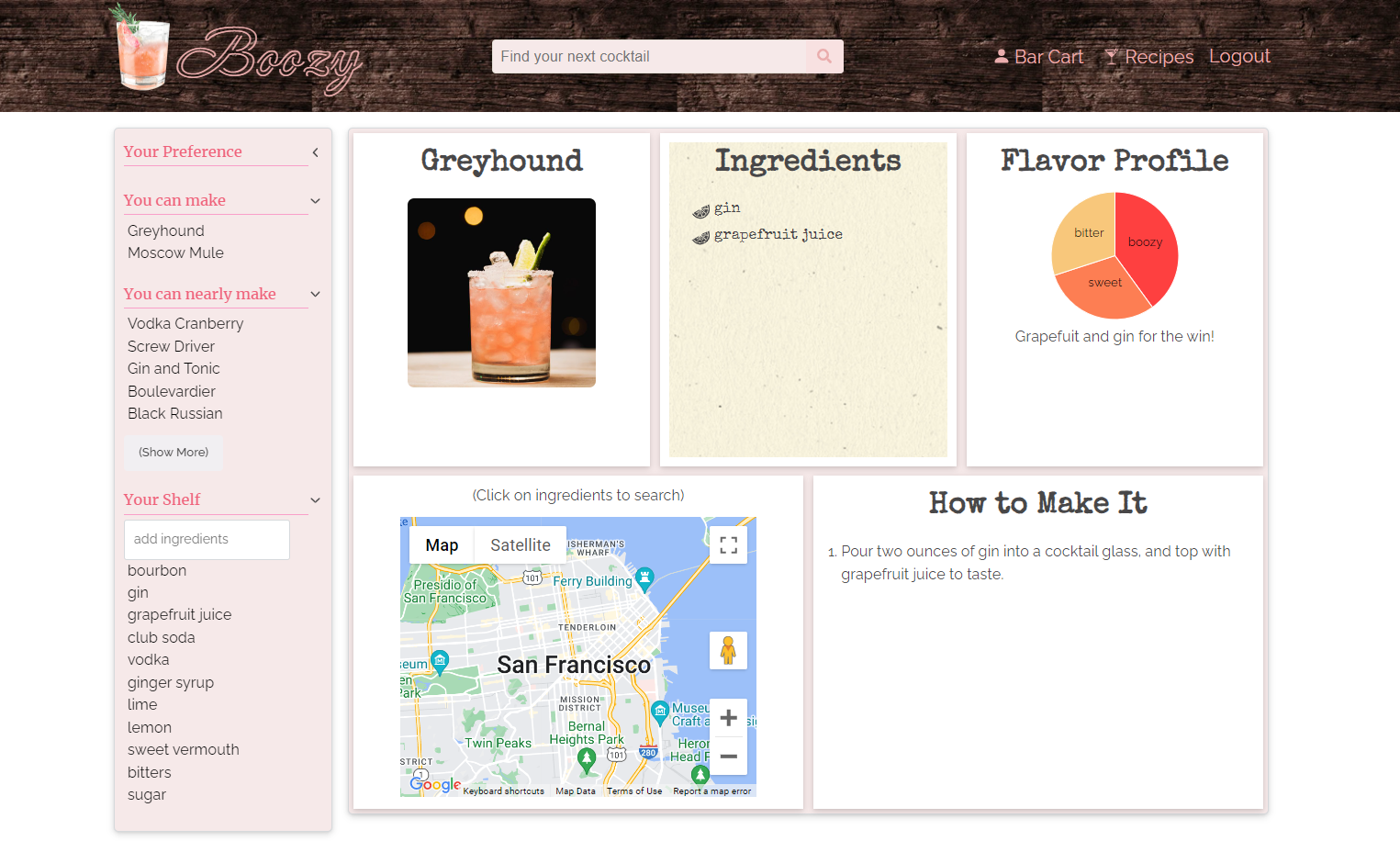Click the citrus icon beside grapefruit juice
The height and width of the screenshot is (841, 1400).
[701, 238]
